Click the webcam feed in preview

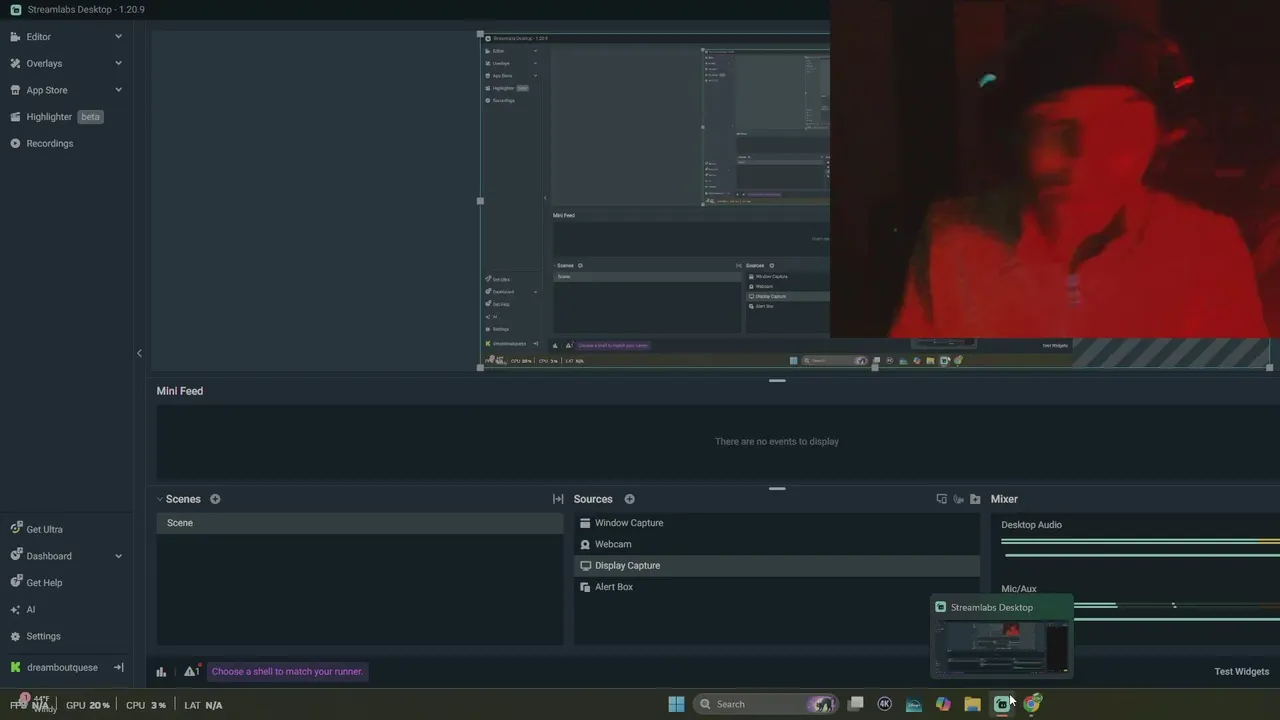point(1055,170)
